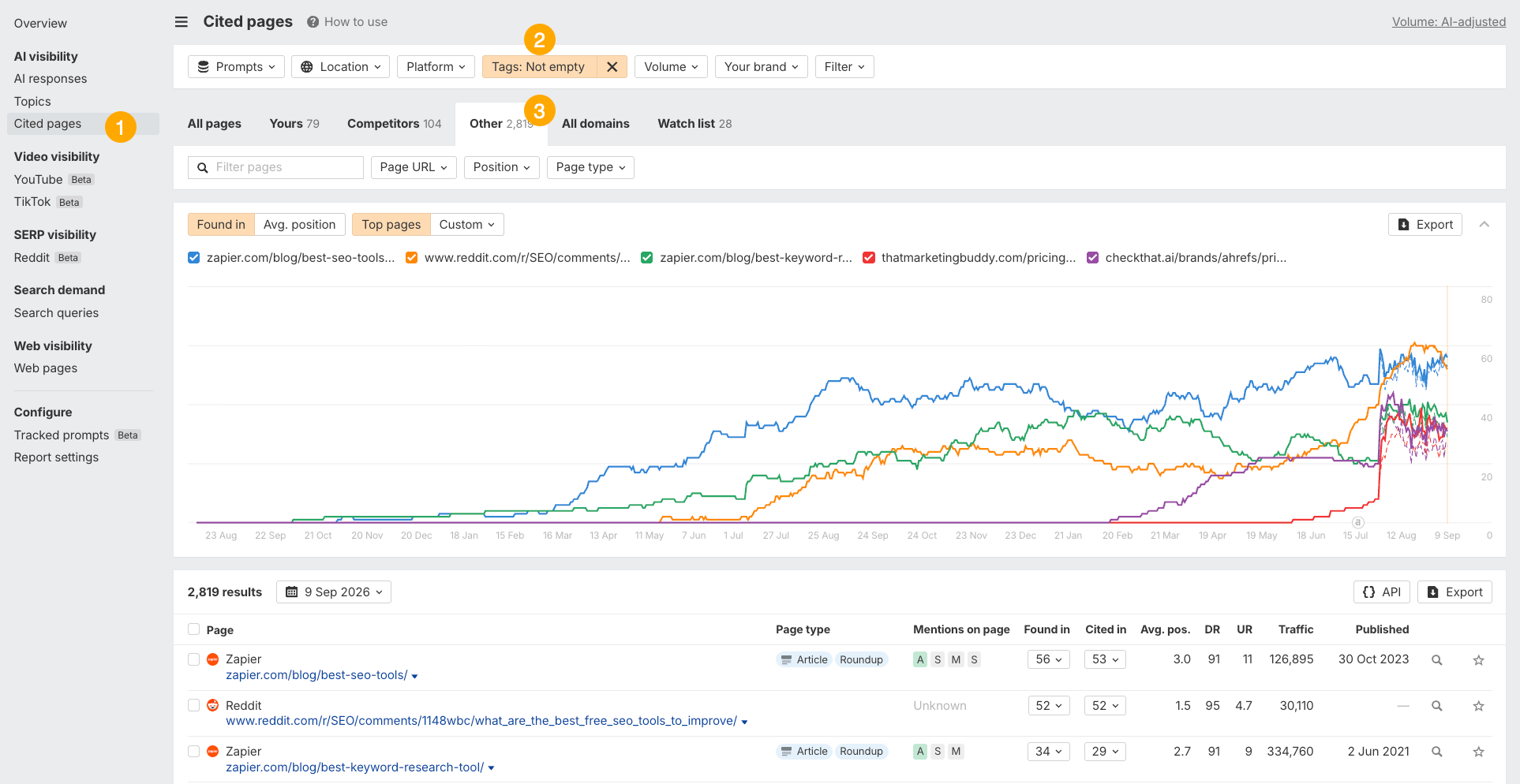Click the annotation marker on chart axis
1520x784 pixels.
[x=1357, y=522]
